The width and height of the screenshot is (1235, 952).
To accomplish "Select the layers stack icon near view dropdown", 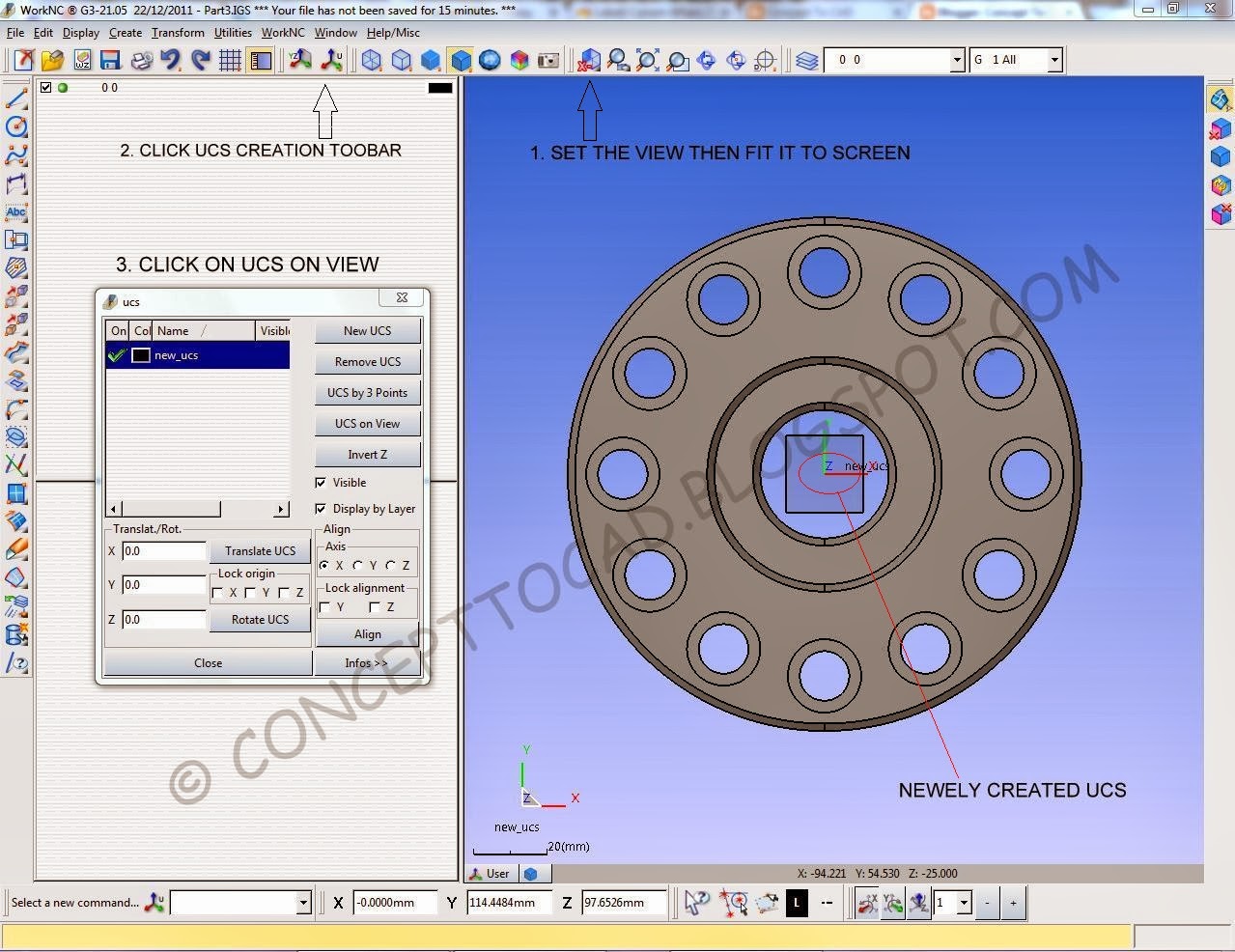I will pos(807,59).
